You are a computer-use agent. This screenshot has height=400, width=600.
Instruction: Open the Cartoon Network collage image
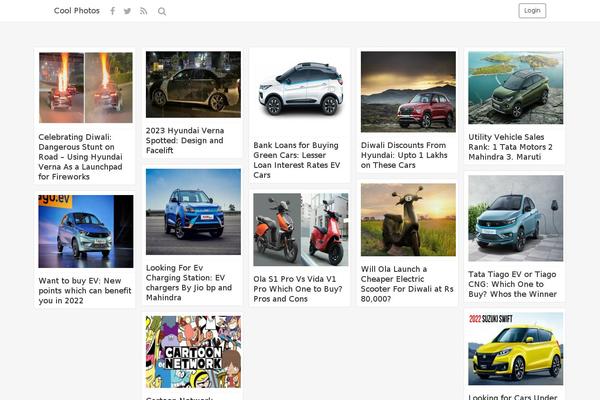pyautogui.click(x=193, y=352)
